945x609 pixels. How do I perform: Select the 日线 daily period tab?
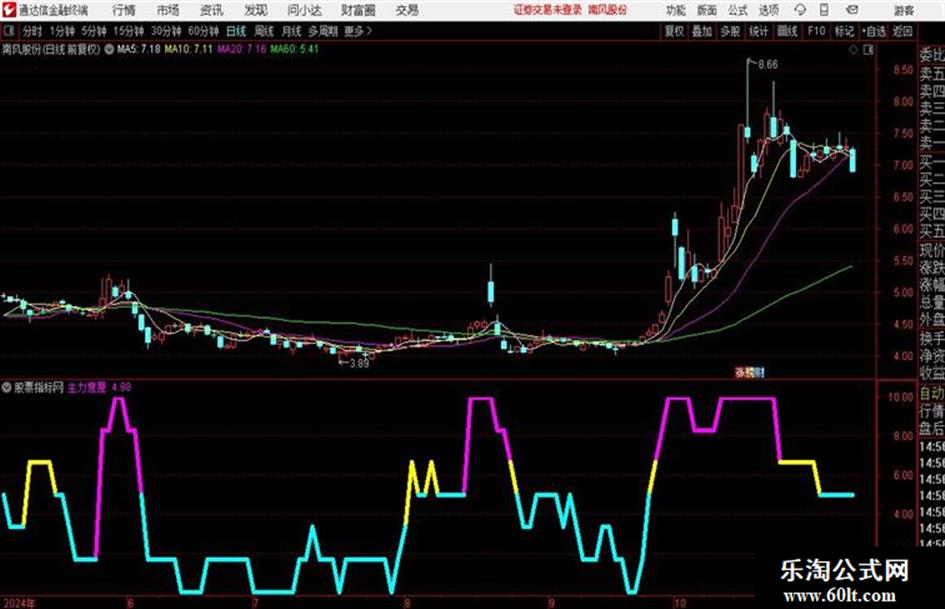point(236,31)
